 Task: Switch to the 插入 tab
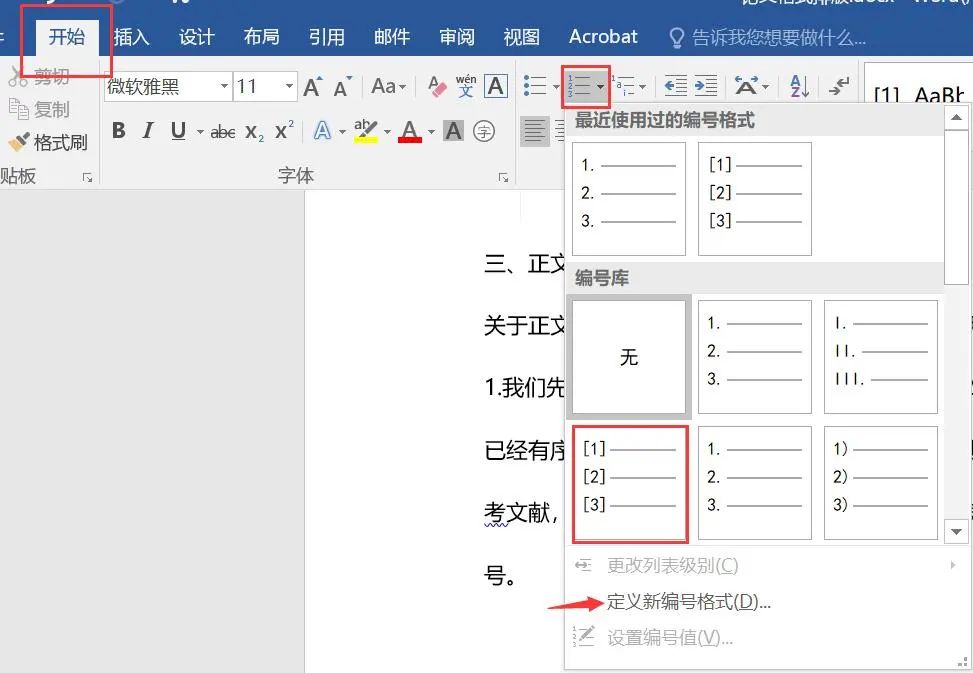point(132,37)
